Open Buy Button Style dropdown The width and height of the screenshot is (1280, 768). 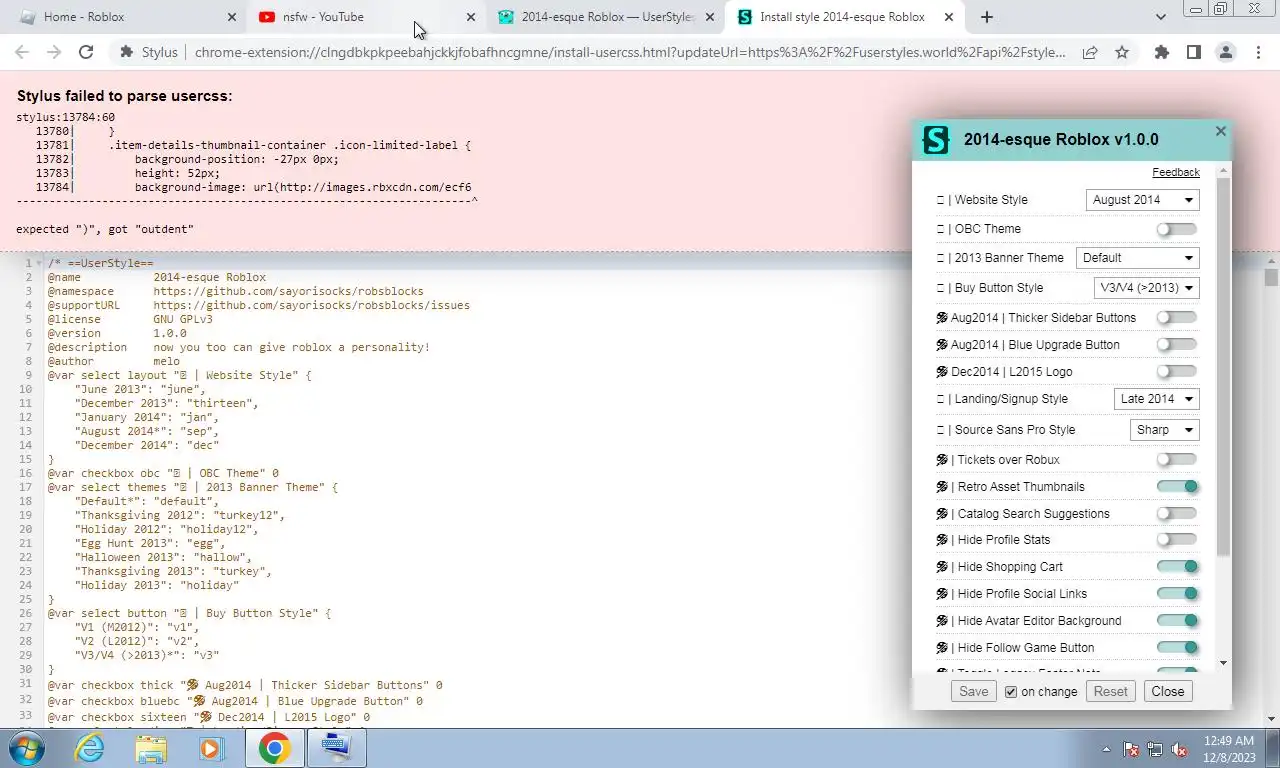[1147, 287]
